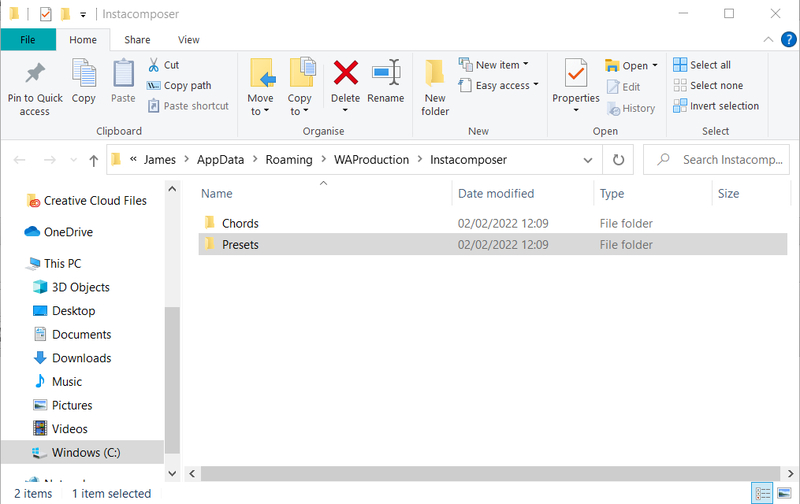Screen dimensions: 800x504
Task: Open Documents in the navigation pane
Action: (x=72, y=334)
